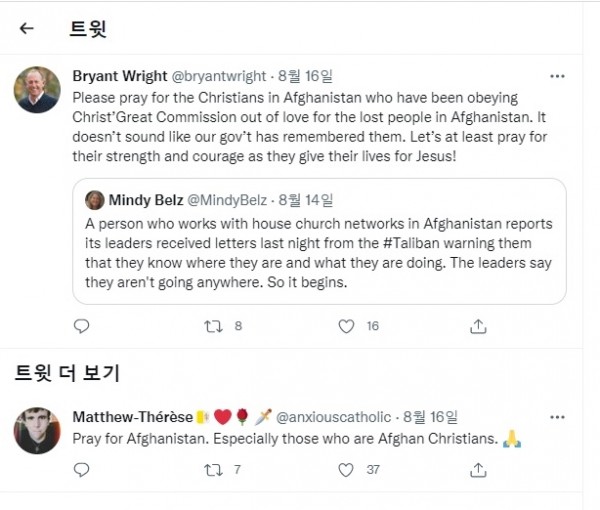The width and height of the screenshot is (600, 510).
Task: Open more options on Bryant Wright's tweet
Action: [558, 76]
